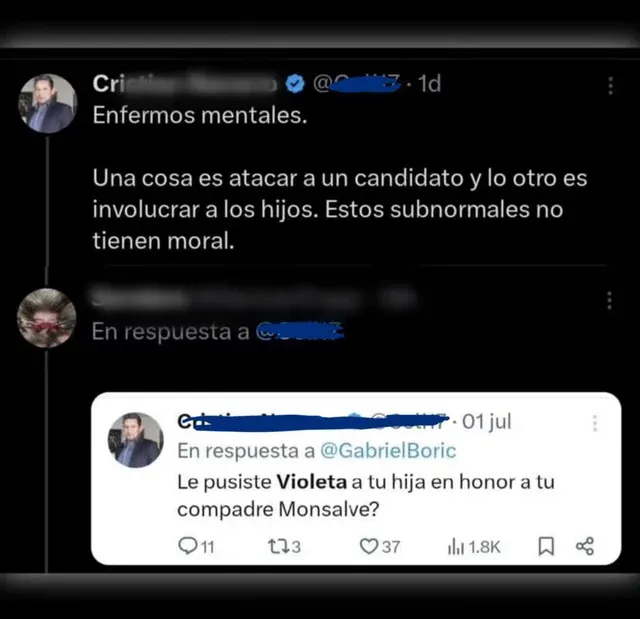Click the avatar inside the quoted tweet
Viewport: 640px width, 619px height.
click(x=136, y=440)
